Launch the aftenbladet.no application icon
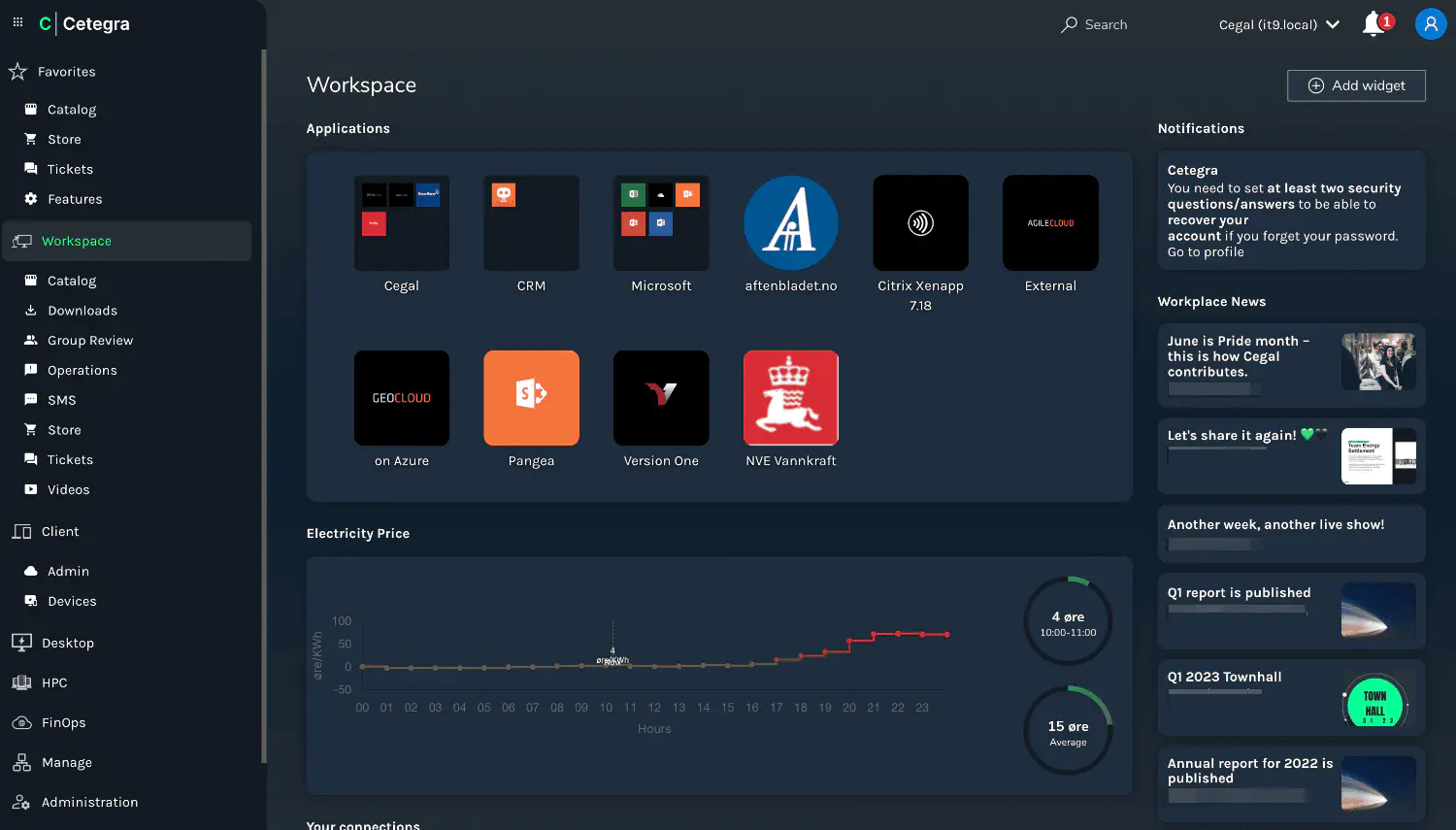The image size is (1456, 830). click(790, 223)
